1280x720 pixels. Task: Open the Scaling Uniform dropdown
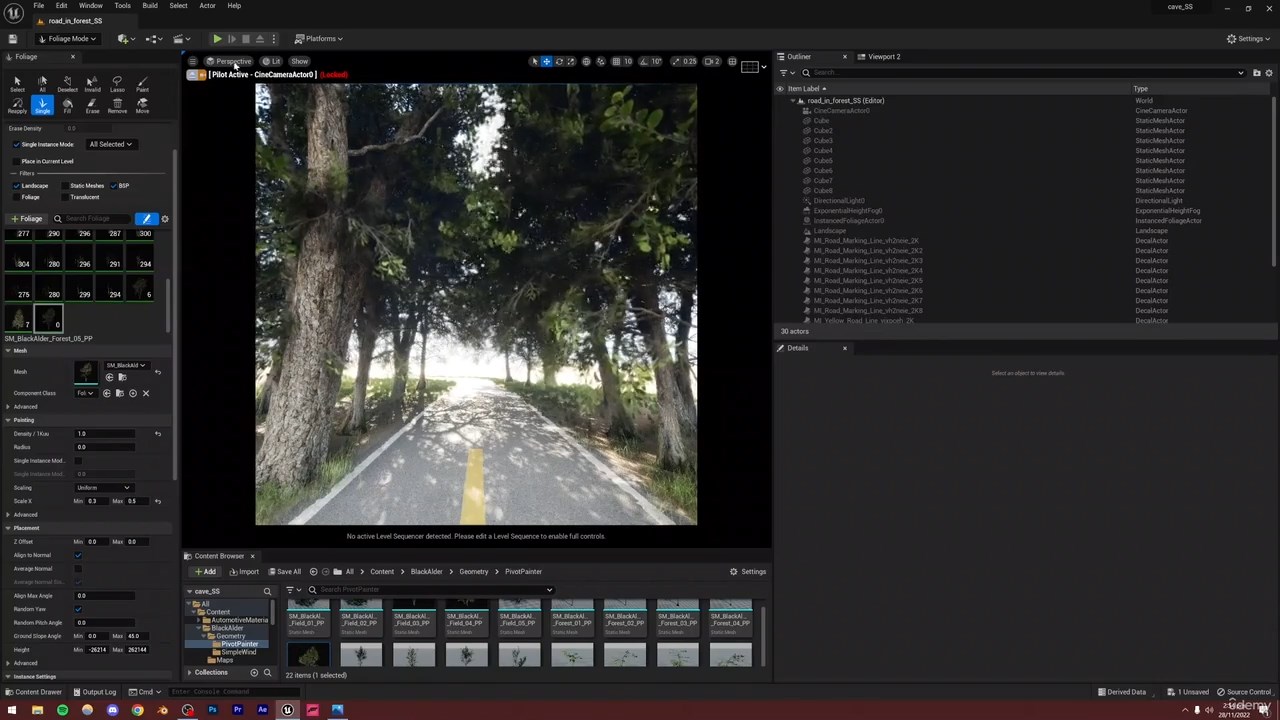[102, 488]
